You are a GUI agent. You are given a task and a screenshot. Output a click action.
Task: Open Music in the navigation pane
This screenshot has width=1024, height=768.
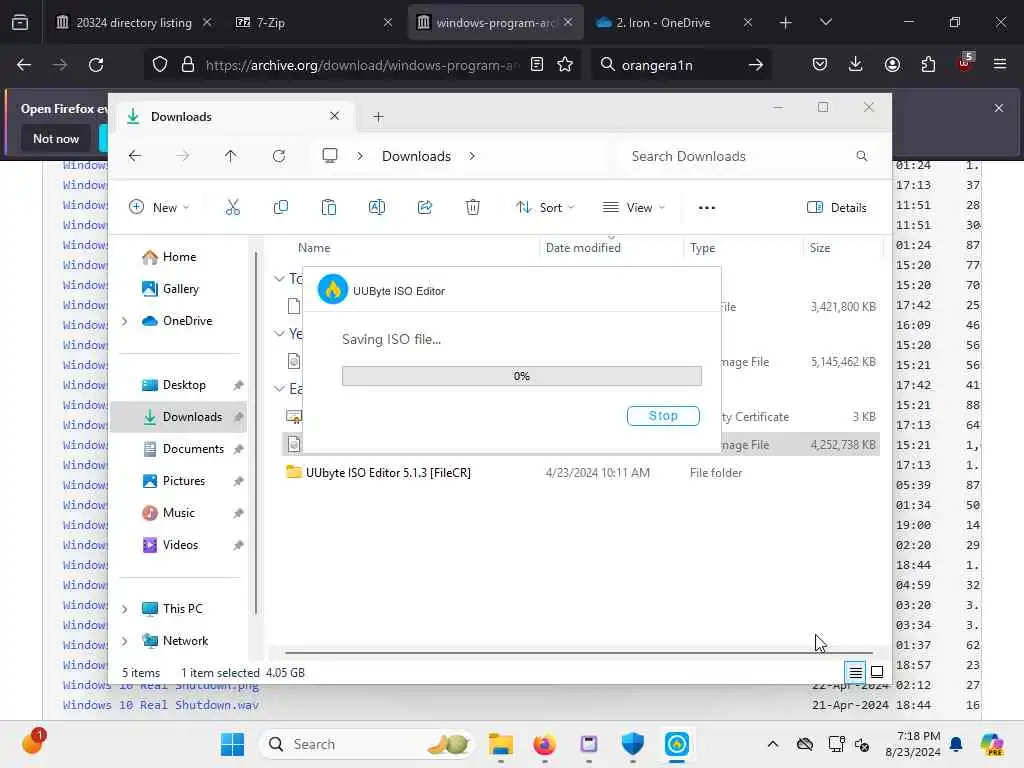tap(178, 513)
